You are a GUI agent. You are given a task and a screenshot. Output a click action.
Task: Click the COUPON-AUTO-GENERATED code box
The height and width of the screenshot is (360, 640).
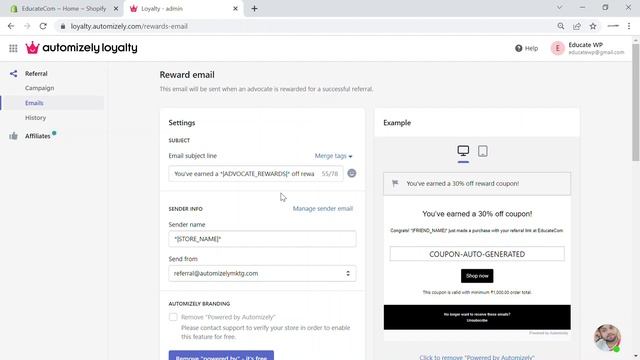[x=477, y=254]
